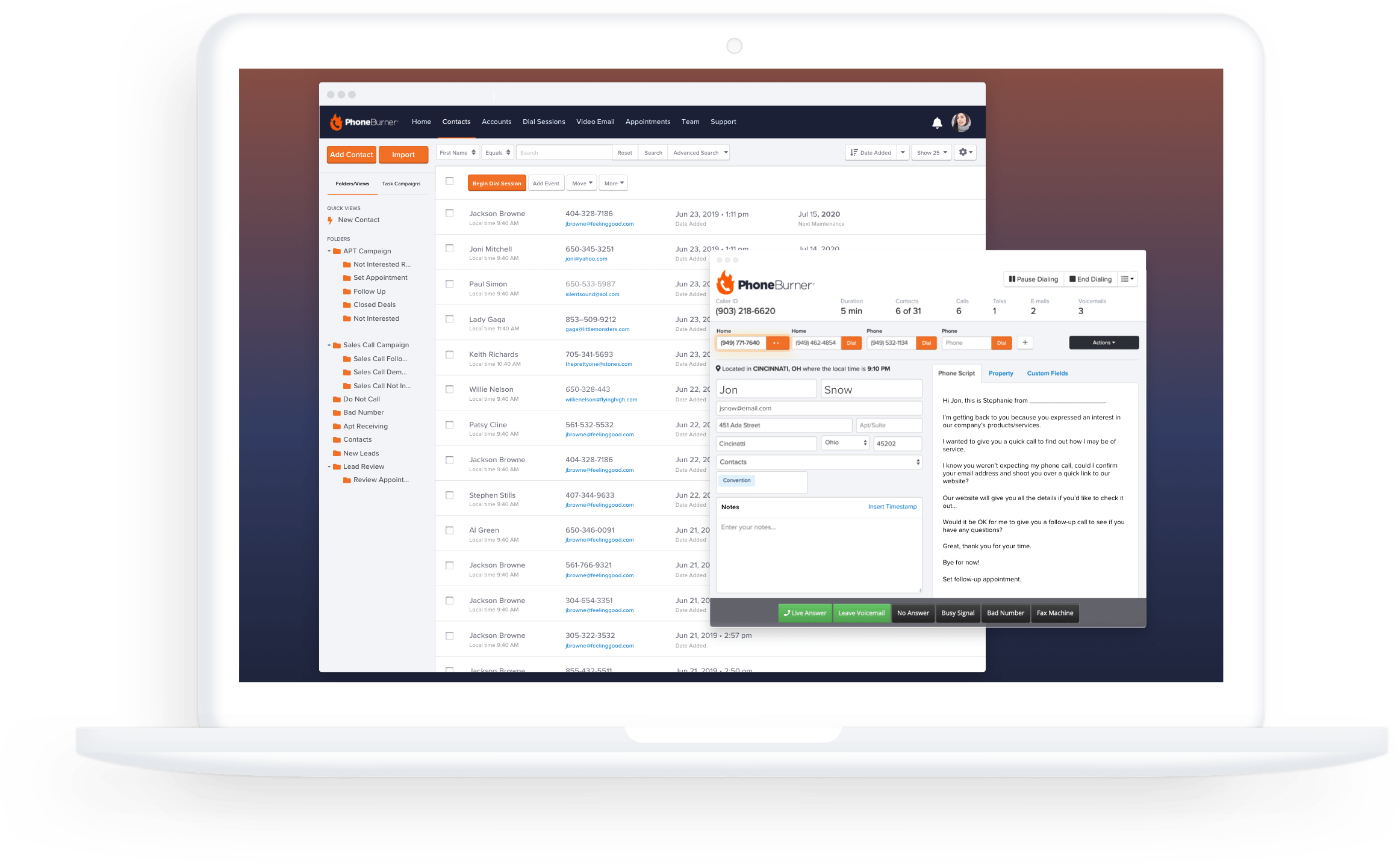Viewport: 1400px width, 863px height.
Task: Open the notifications bell
Action: 937,123
